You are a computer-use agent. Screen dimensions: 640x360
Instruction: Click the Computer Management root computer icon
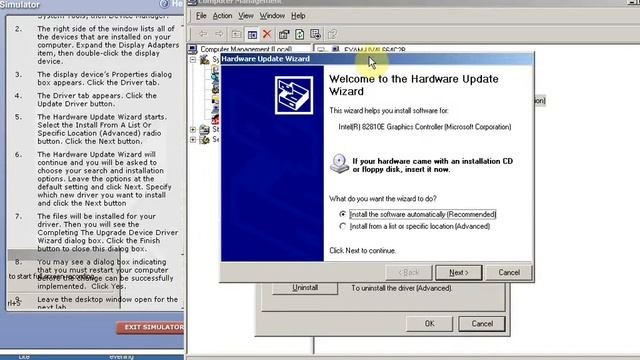[193, 49]
